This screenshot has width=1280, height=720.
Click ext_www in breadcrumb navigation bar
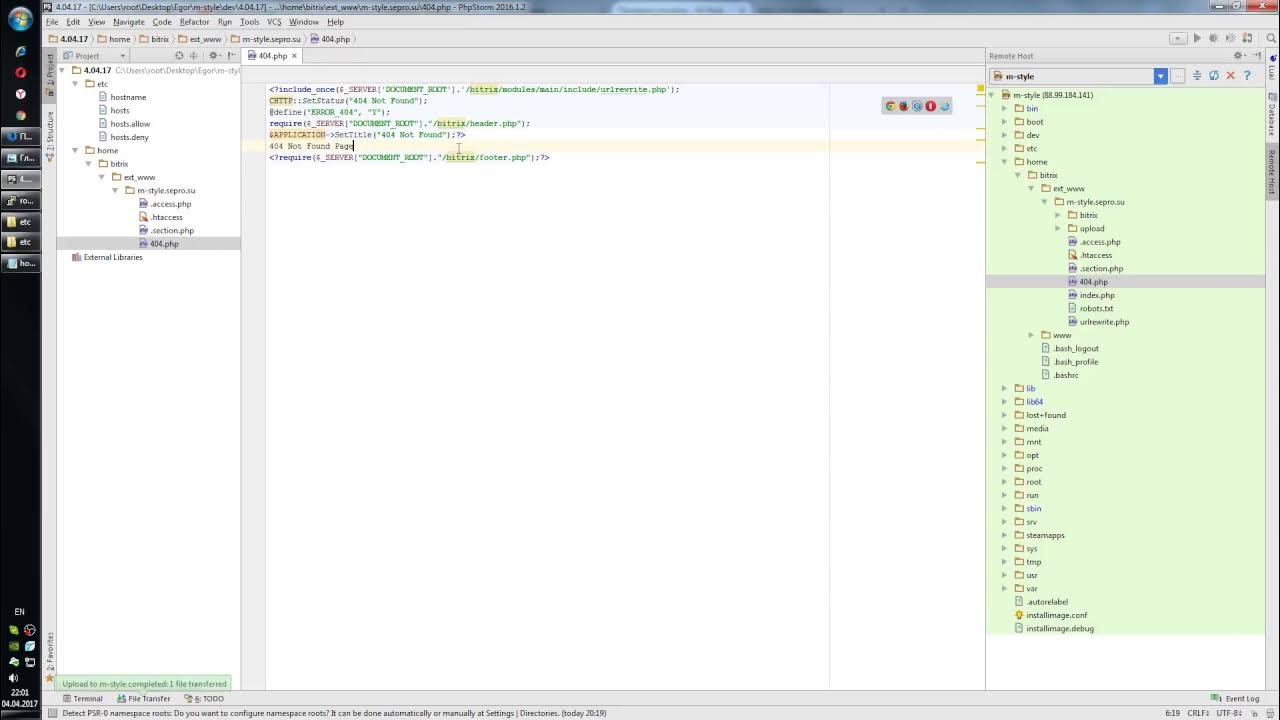pos(200,39)
